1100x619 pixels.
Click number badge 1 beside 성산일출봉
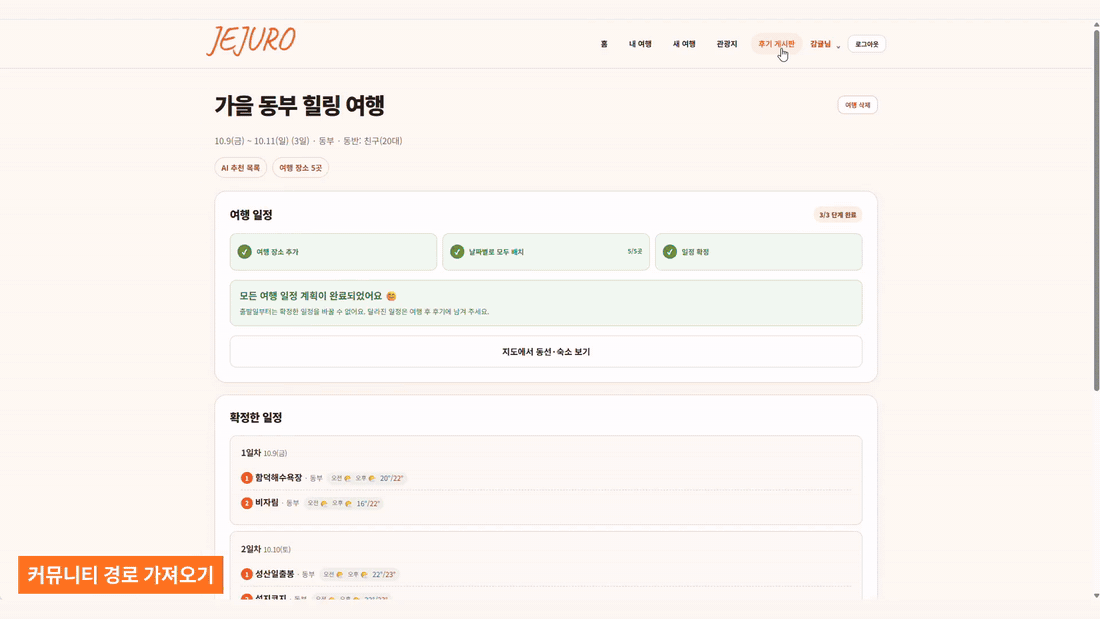[247, 574]
